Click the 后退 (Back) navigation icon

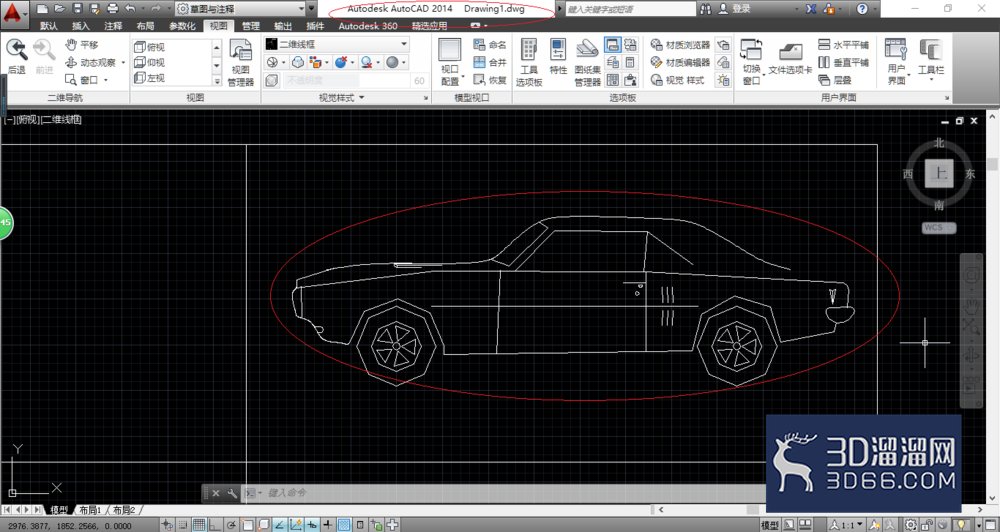17,56
